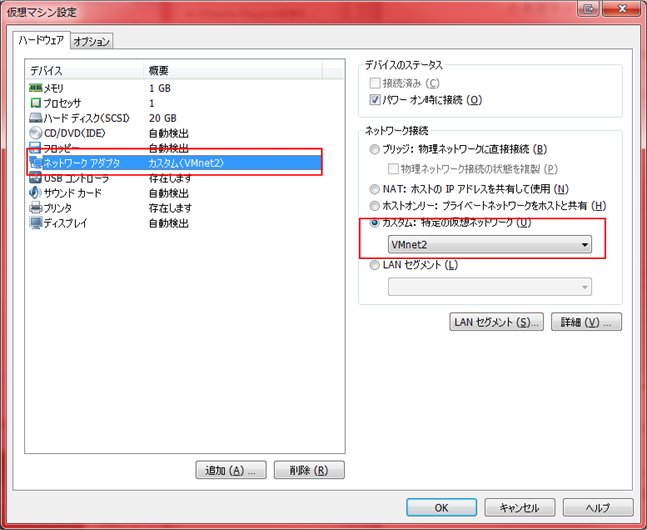This screenshot has height=530, width=647.
Task: Click the 追加(A)... button
Action: click(231, 470)
